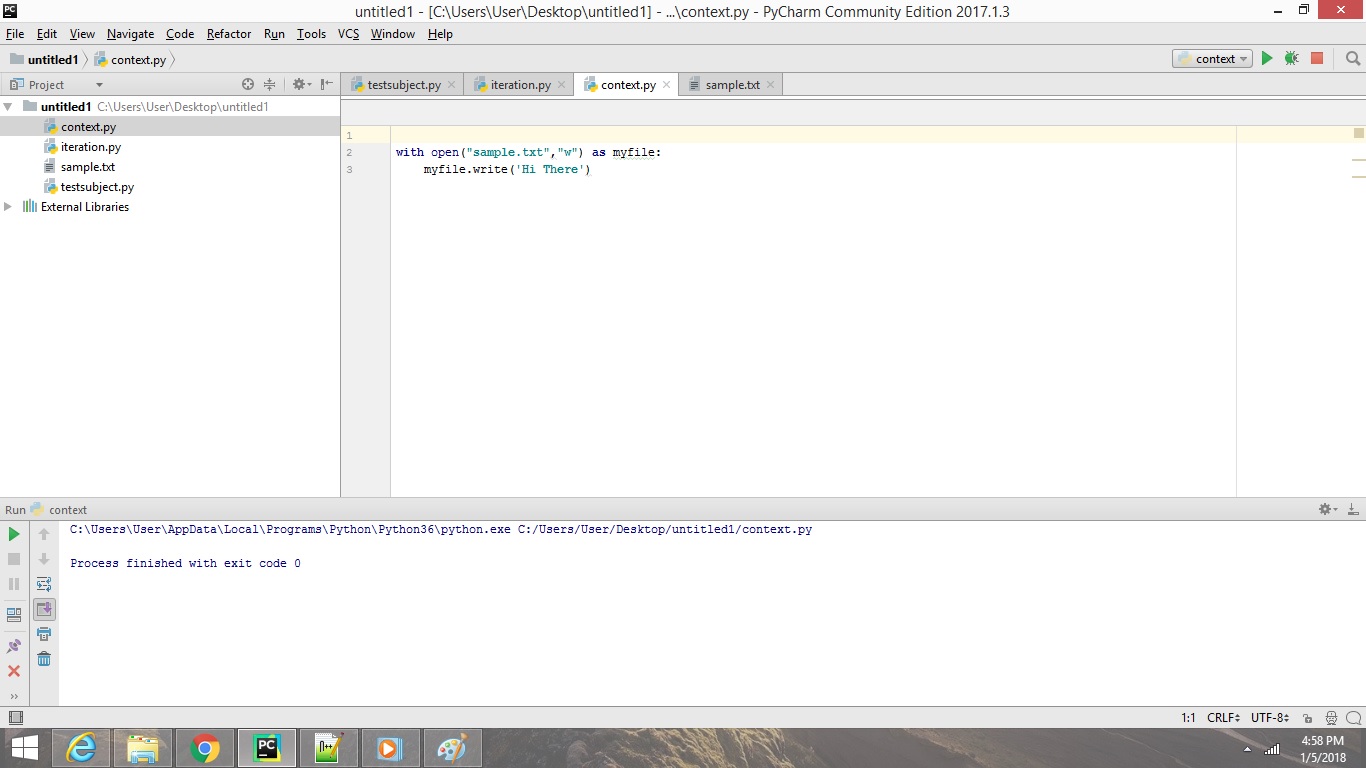
Task: Open the Refactor menu
Action: point(229,34)
